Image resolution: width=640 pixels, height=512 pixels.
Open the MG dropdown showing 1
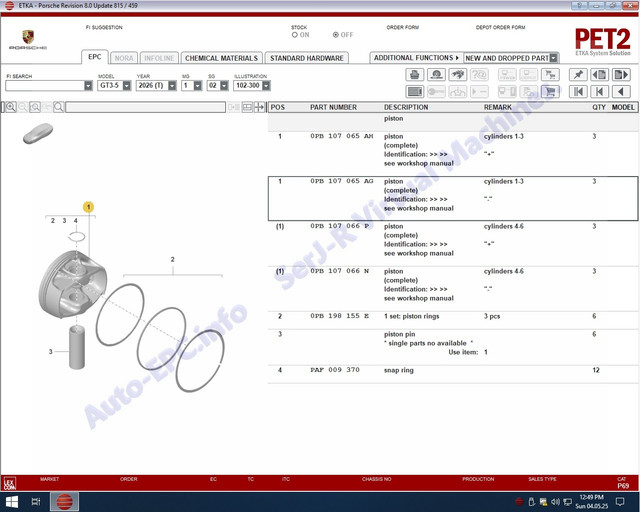tap(198, 86)
